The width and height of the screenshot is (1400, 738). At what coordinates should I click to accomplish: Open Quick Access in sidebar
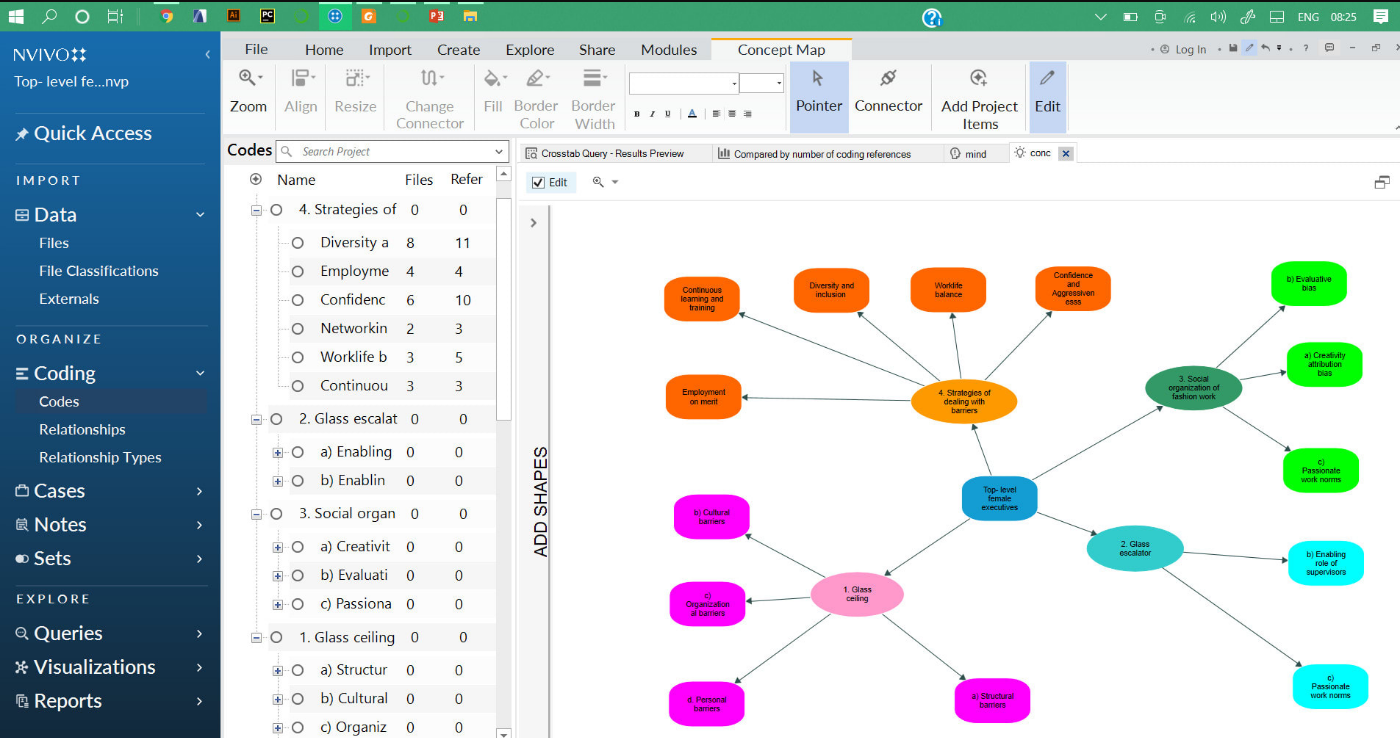(84, 133)
